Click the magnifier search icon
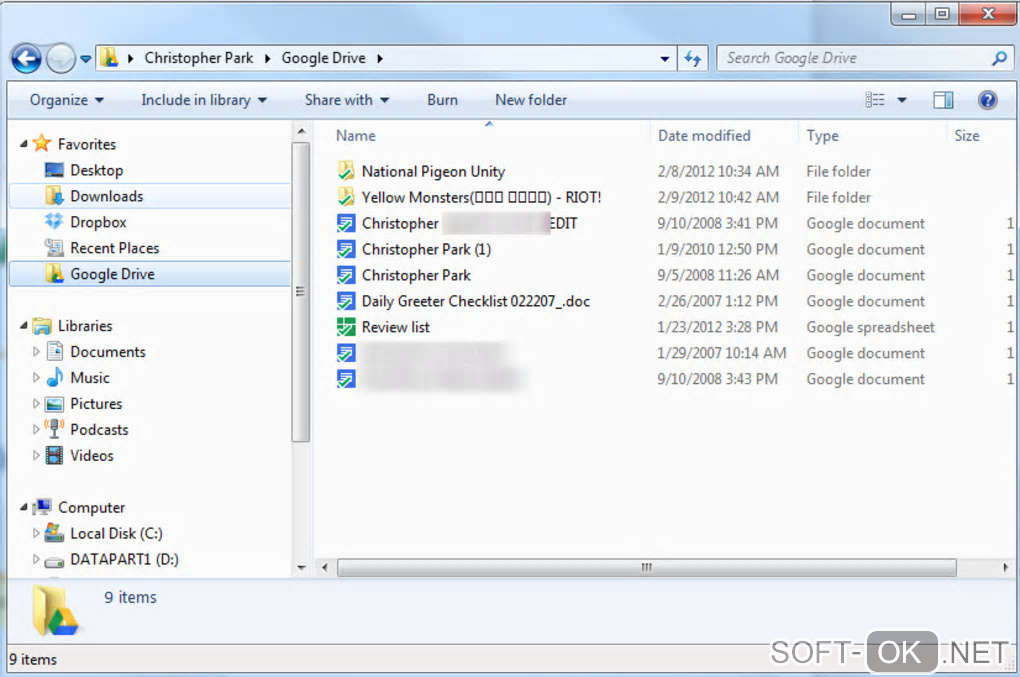The image size is (1020, 677). click(999, 59)
